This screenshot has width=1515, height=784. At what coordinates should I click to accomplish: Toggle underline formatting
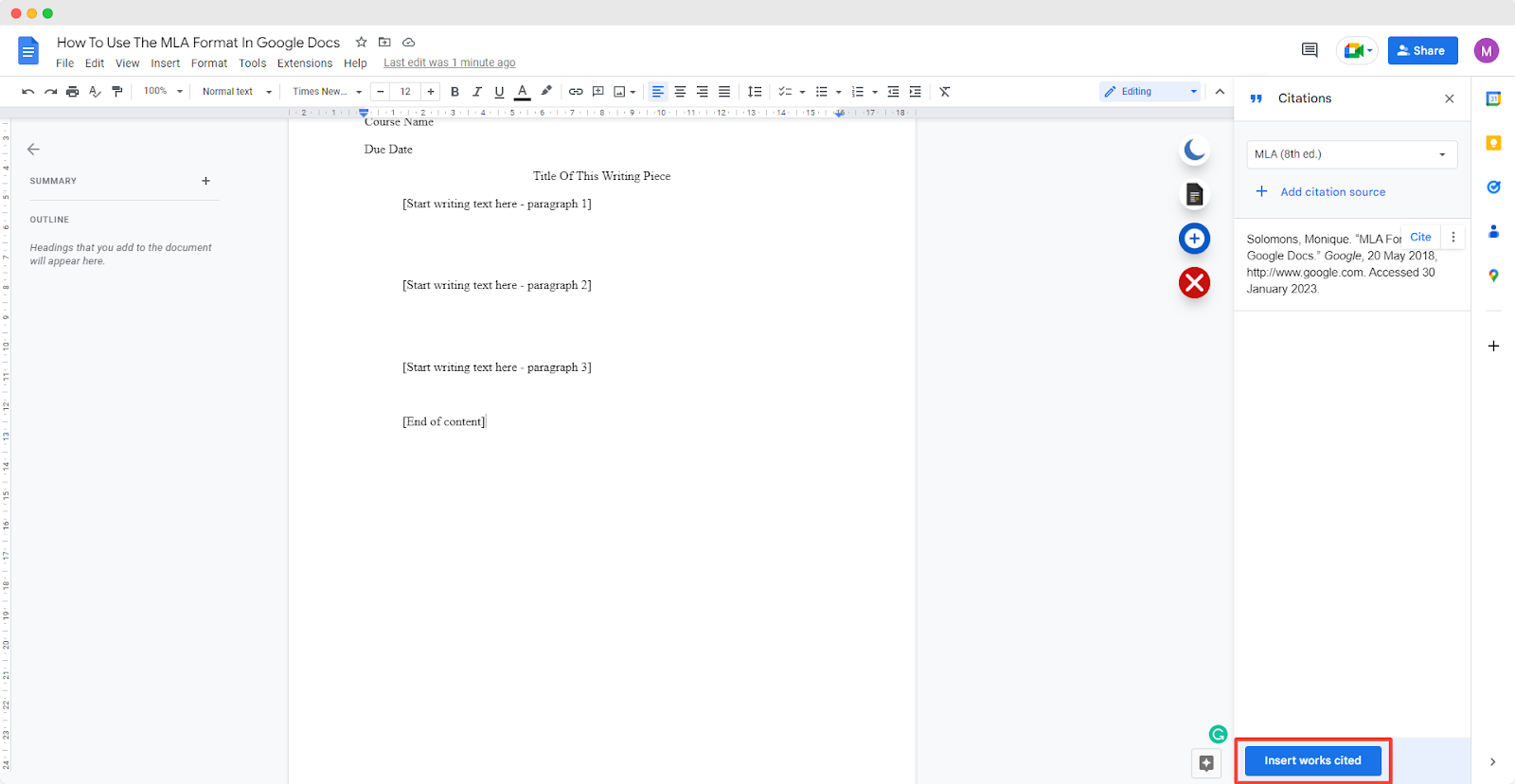(499, 92)
